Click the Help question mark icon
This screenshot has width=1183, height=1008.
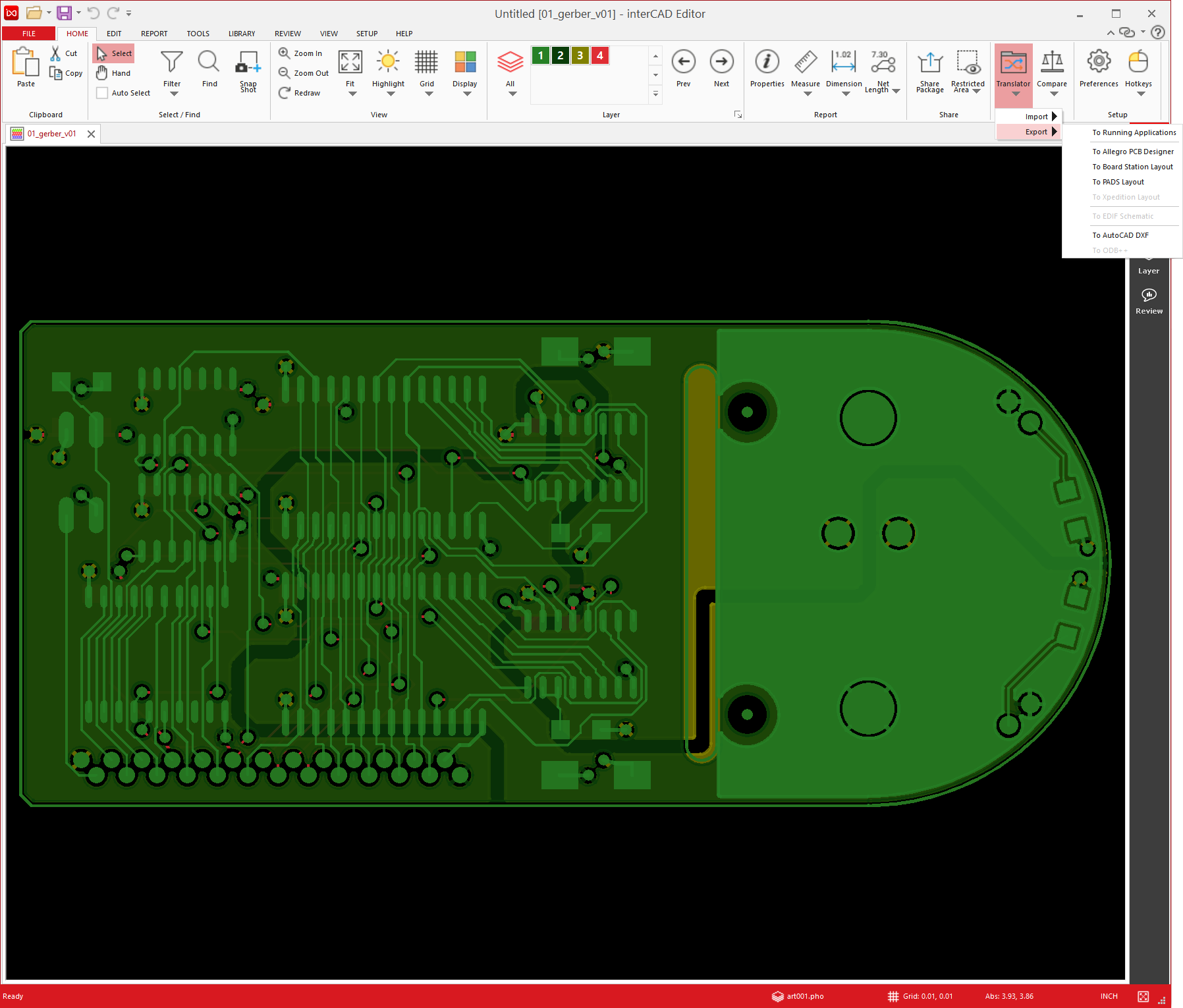pyautogui.click(x=1158, y=32)
